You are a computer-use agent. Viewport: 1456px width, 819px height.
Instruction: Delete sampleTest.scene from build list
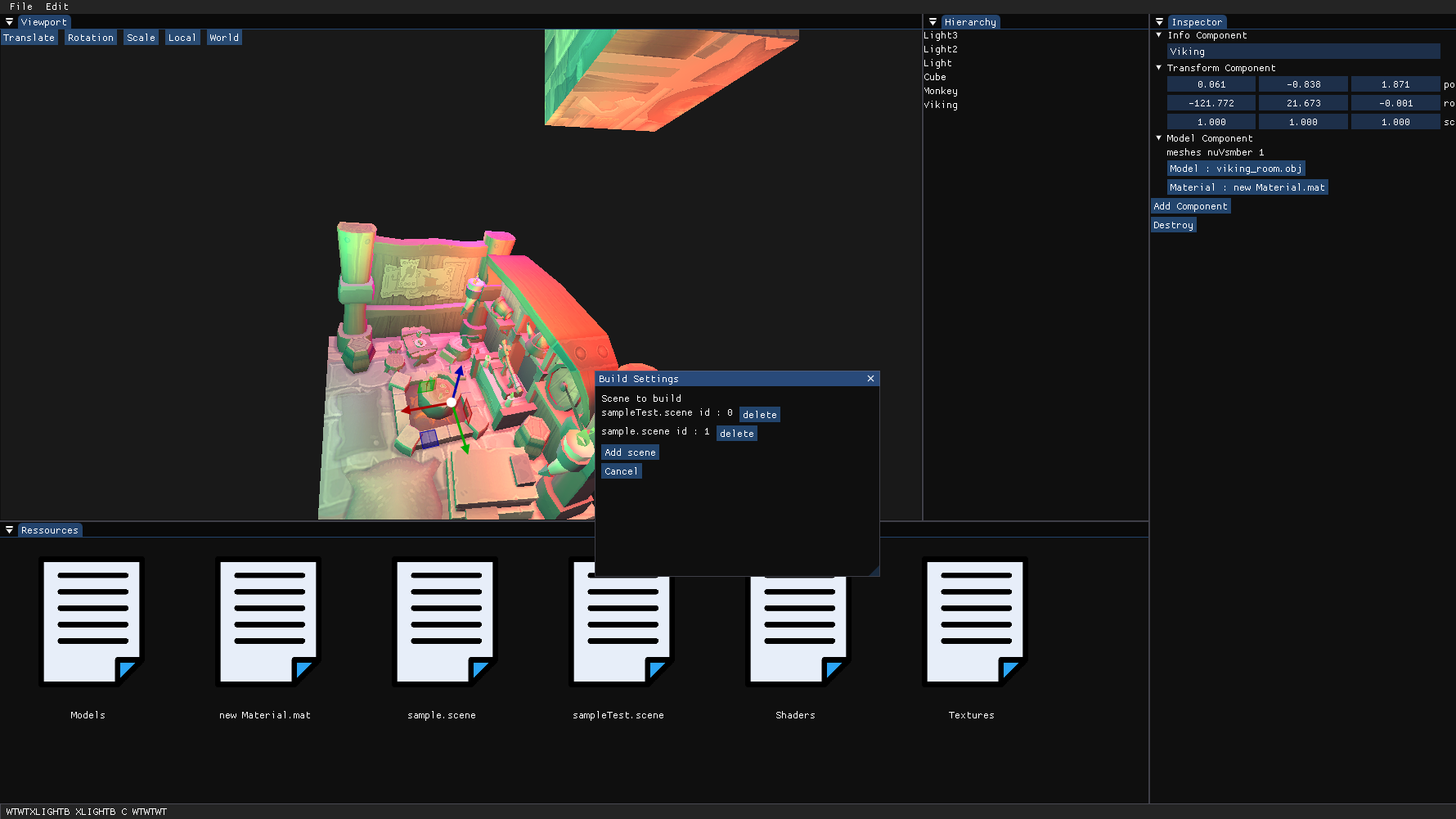759,415
